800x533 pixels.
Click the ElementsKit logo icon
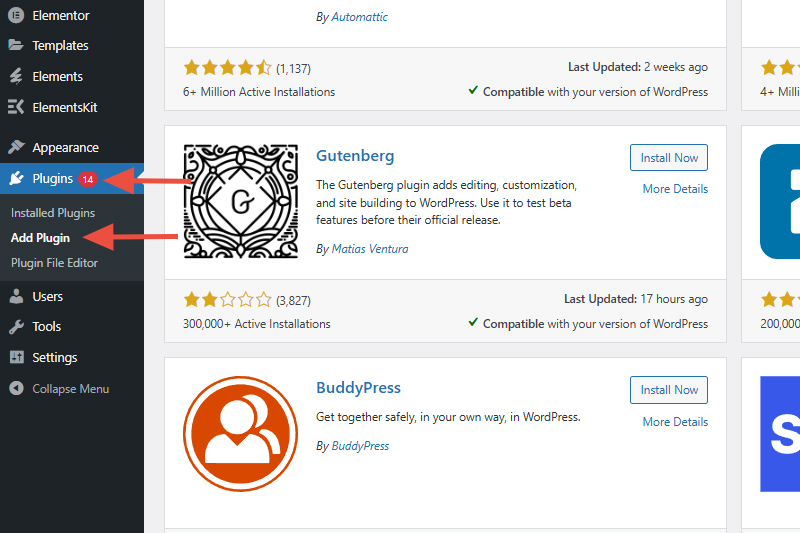coord(16,107)
